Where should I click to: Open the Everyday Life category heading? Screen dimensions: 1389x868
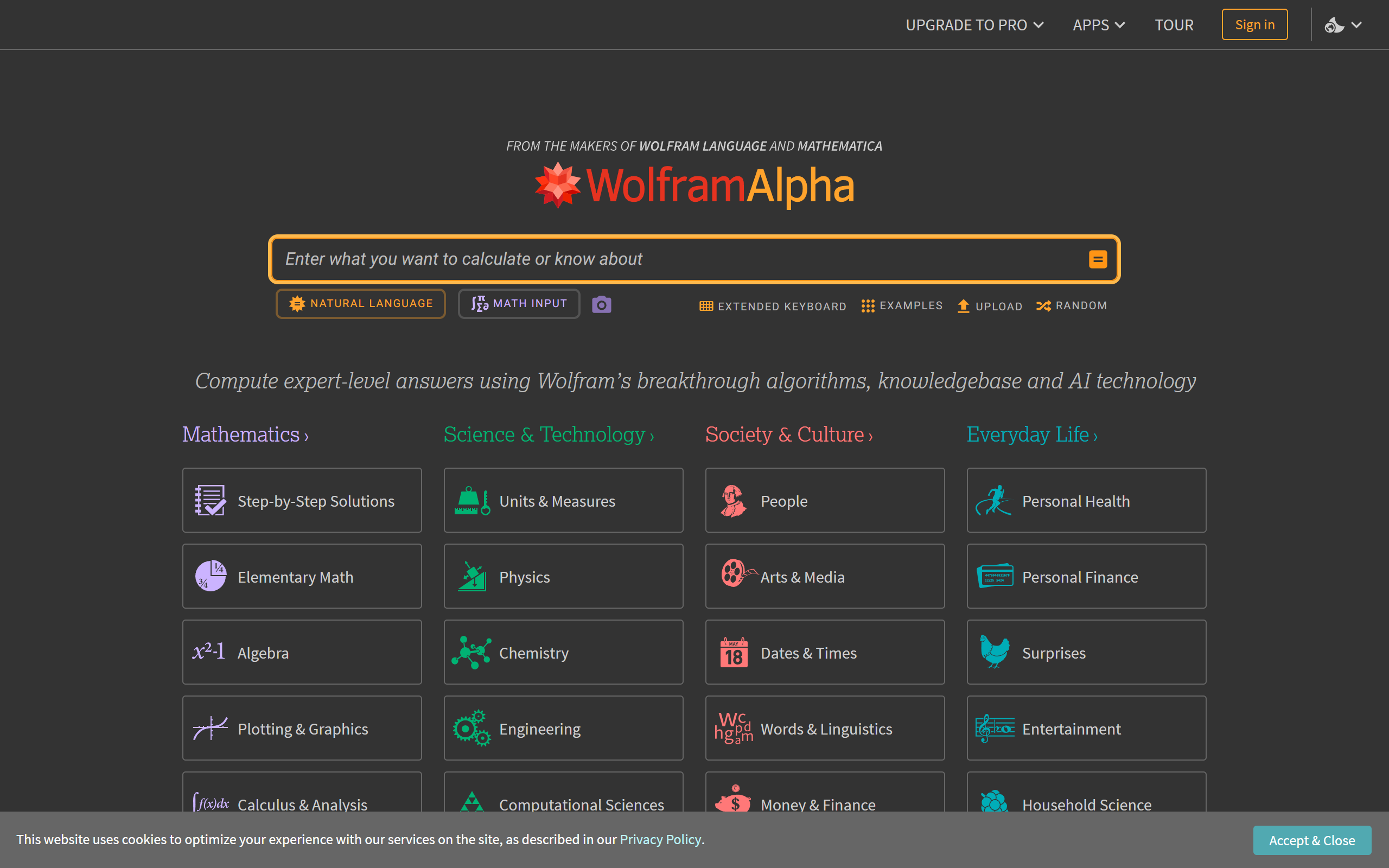point(1032,435)
